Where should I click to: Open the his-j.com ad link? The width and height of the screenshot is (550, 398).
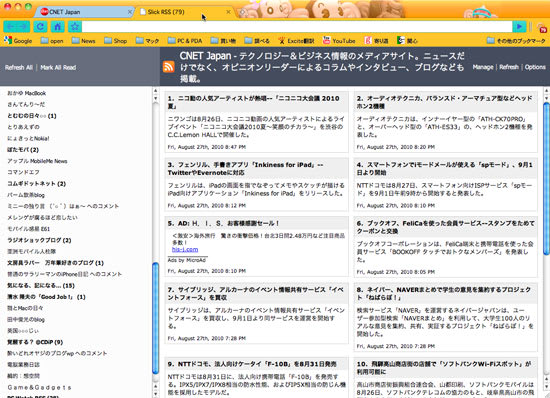click(x=185, y=249)
